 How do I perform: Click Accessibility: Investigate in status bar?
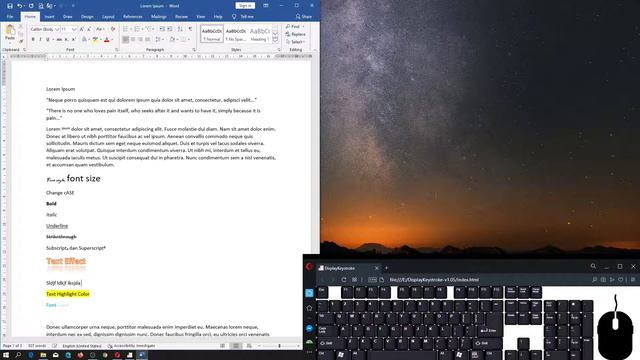[131, 346]
